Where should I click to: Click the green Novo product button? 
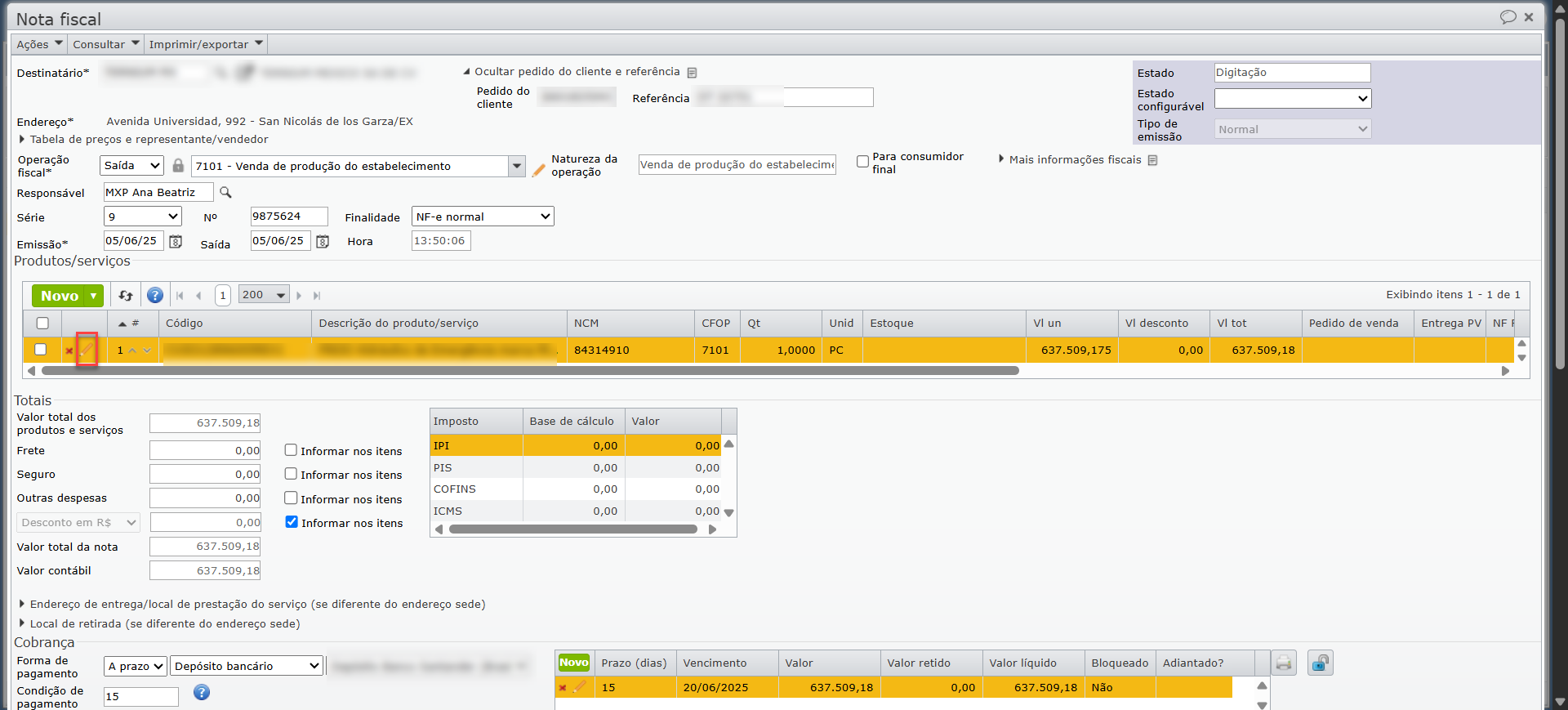point(60,296)
